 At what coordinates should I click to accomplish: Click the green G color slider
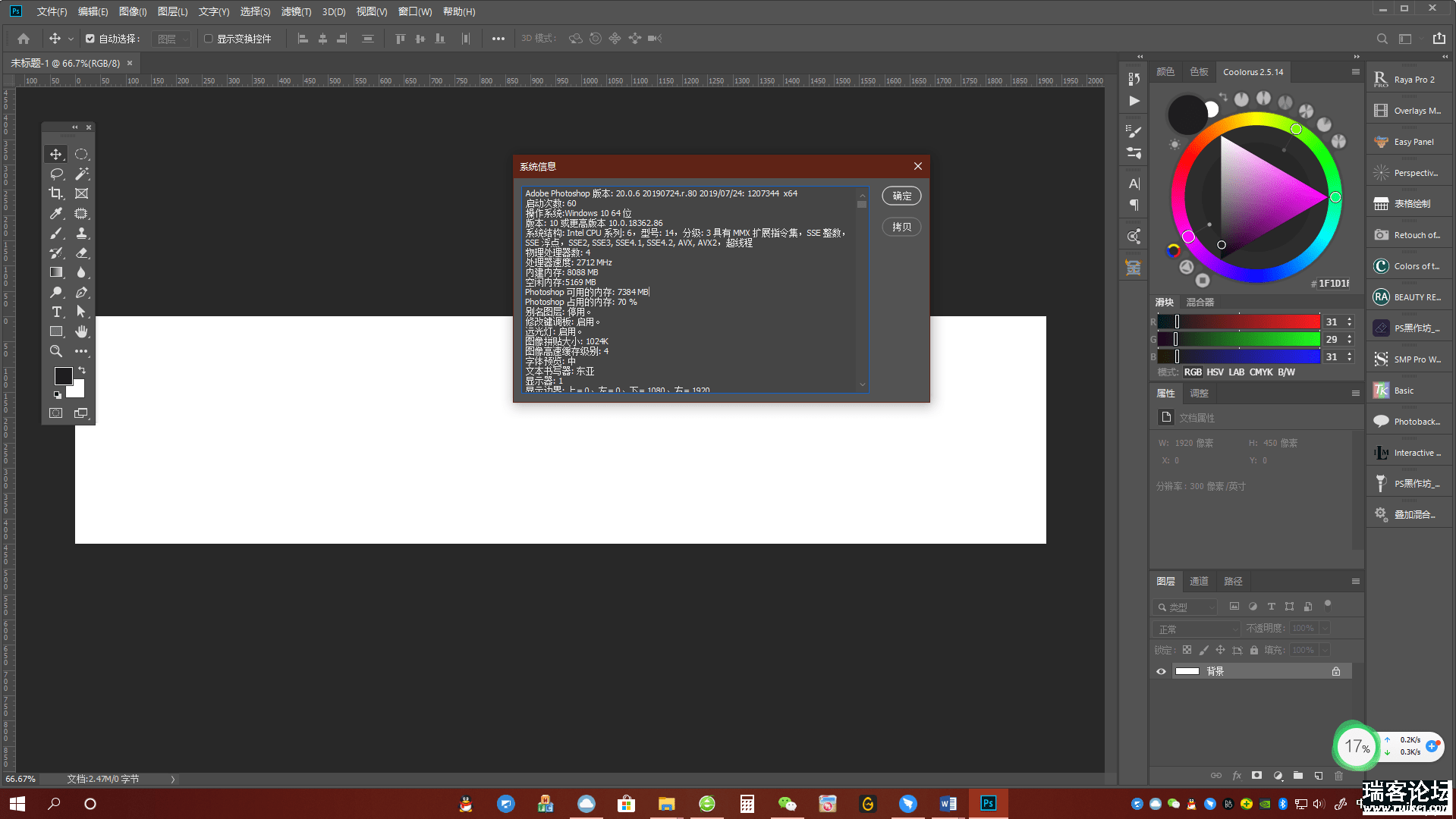(1239, 339)
